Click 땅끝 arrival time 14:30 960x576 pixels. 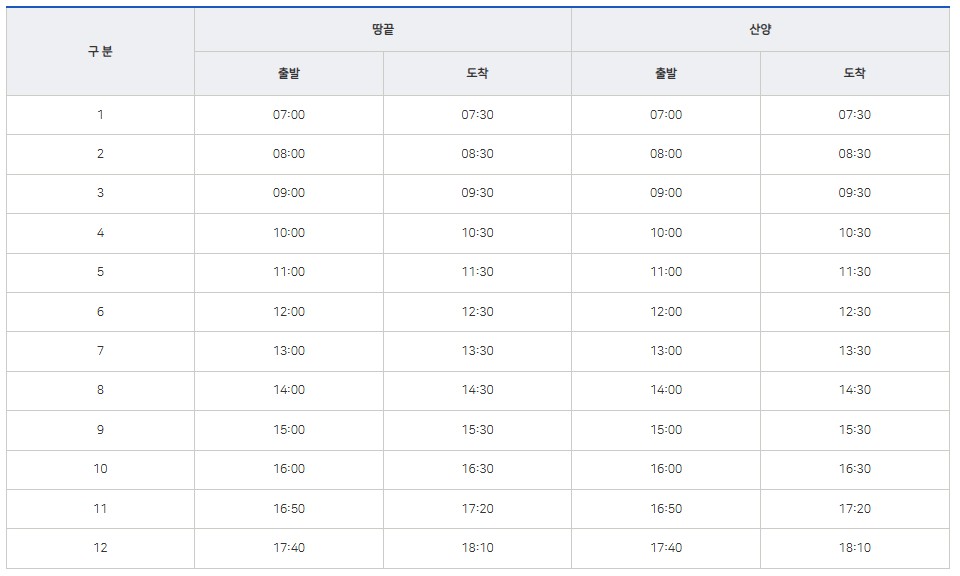[x=478, y=391]
